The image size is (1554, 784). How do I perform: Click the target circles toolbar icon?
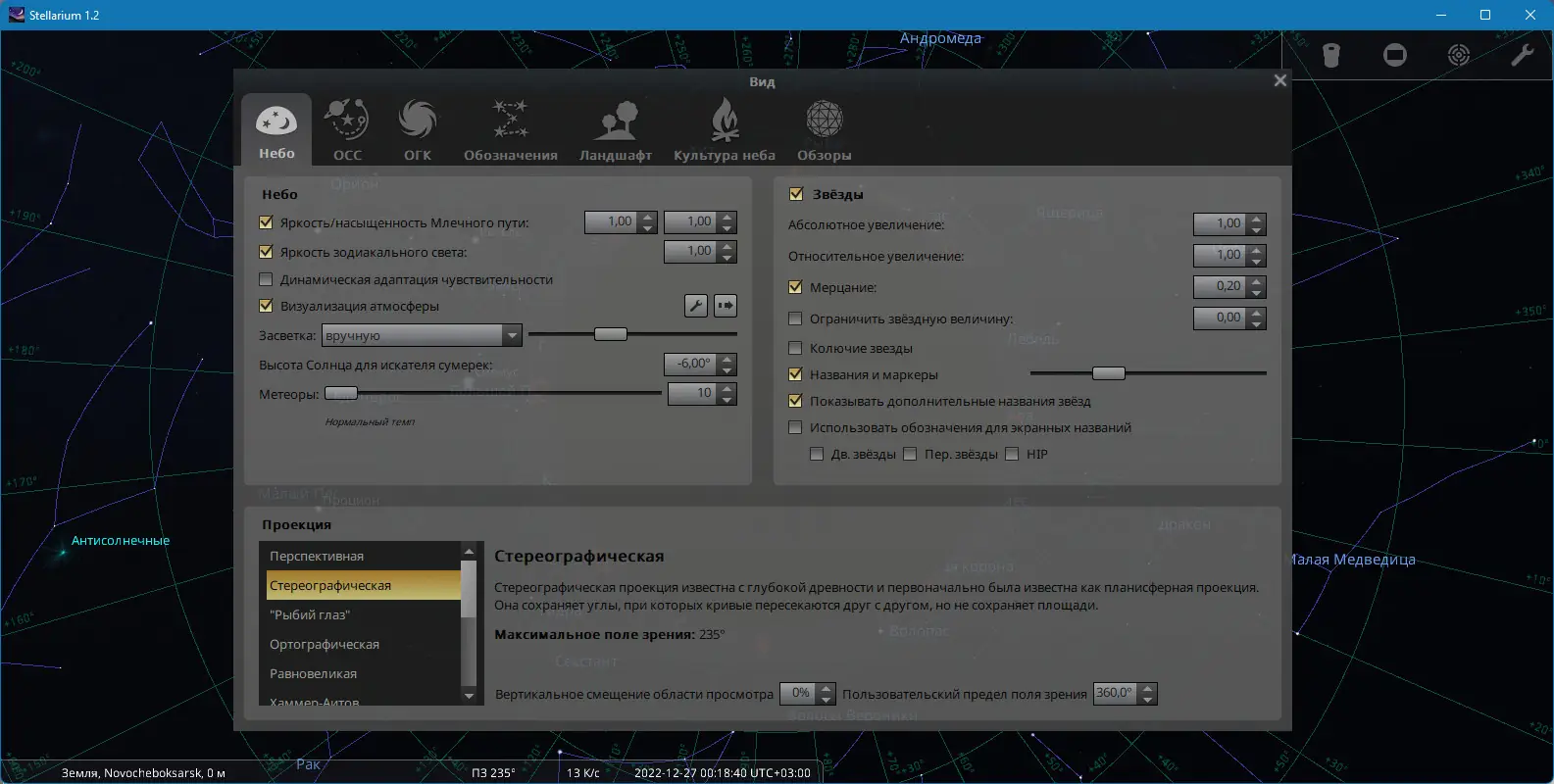[x=1459, y=55]
